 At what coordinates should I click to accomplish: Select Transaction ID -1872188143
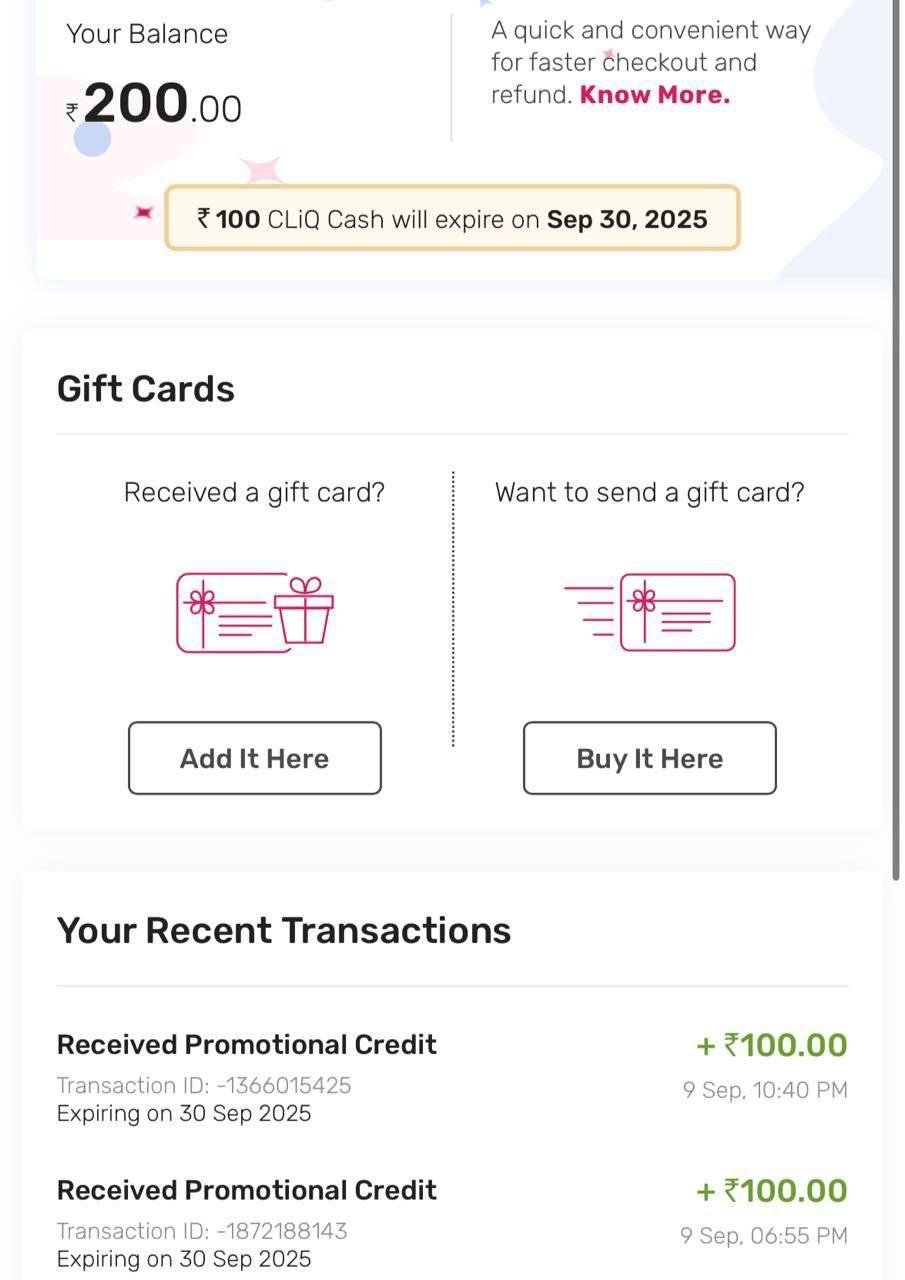202,1231
